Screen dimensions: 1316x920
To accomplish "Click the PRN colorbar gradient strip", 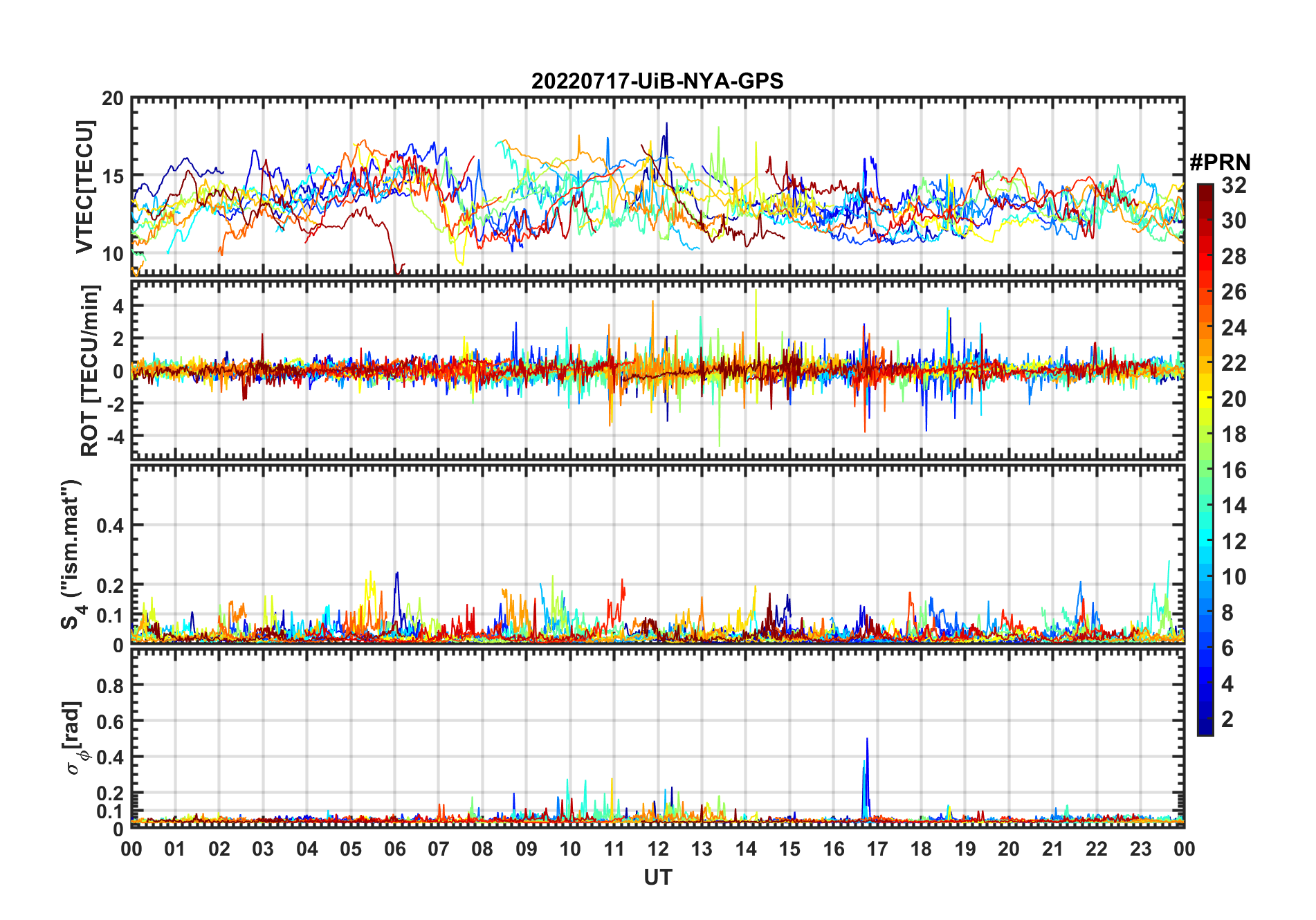I will click(1205, 459).
